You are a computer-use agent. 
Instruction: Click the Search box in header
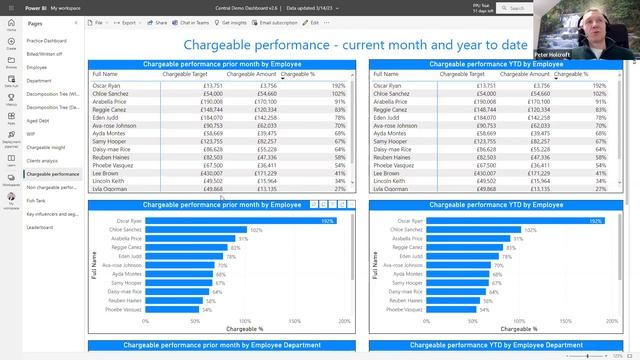click(515, 8)
